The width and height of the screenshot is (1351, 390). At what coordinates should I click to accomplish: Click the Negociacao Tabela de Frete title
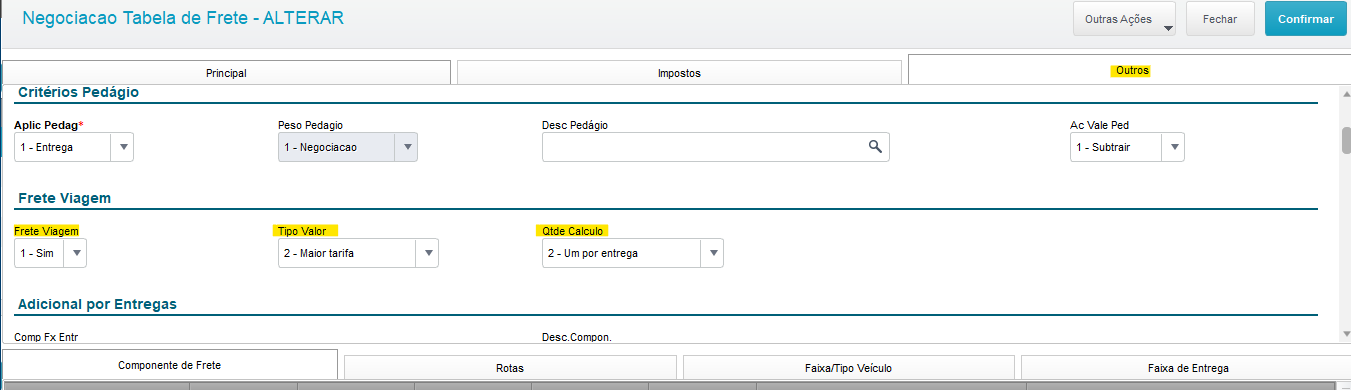click(x=183, y=18)
